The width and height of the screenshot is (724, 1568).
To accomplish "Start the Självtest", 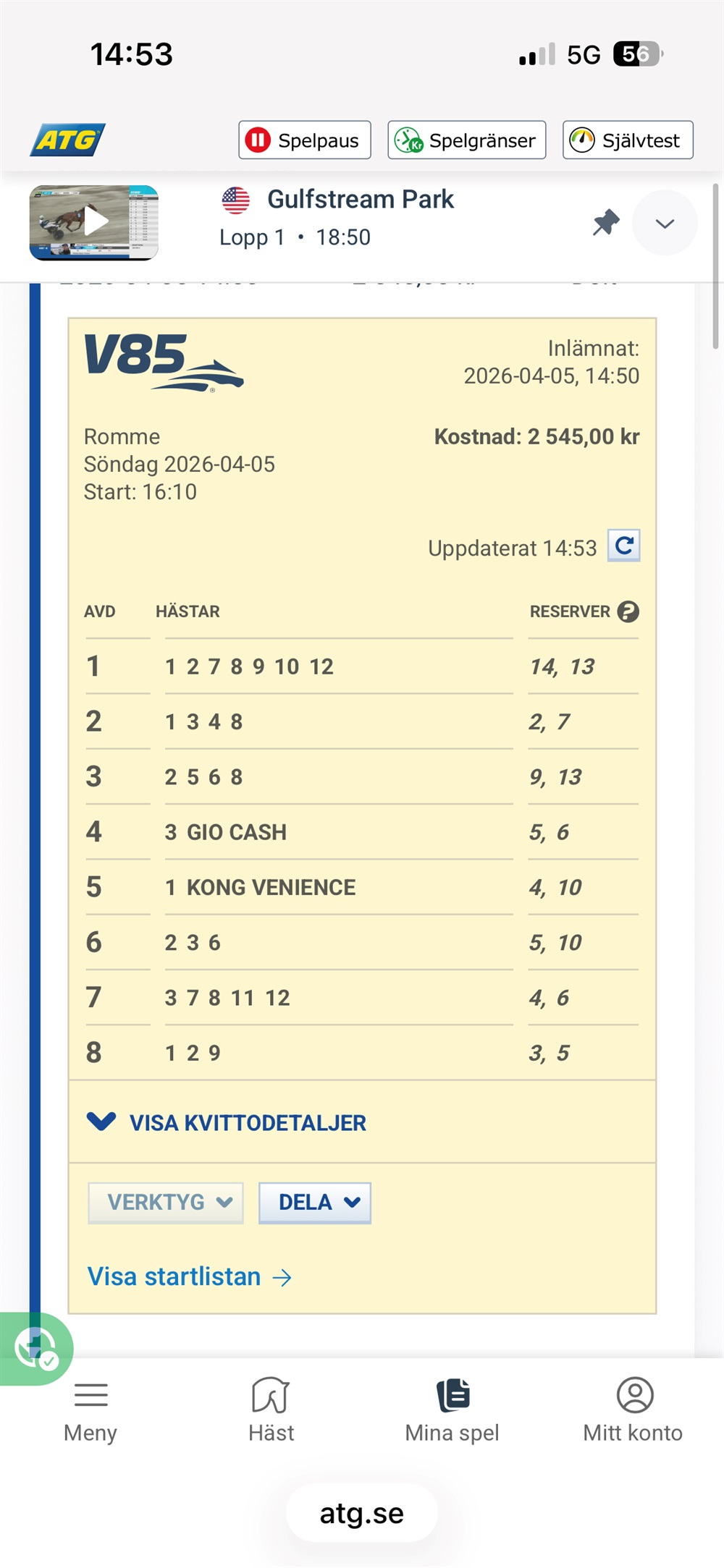I will [628, 140].
